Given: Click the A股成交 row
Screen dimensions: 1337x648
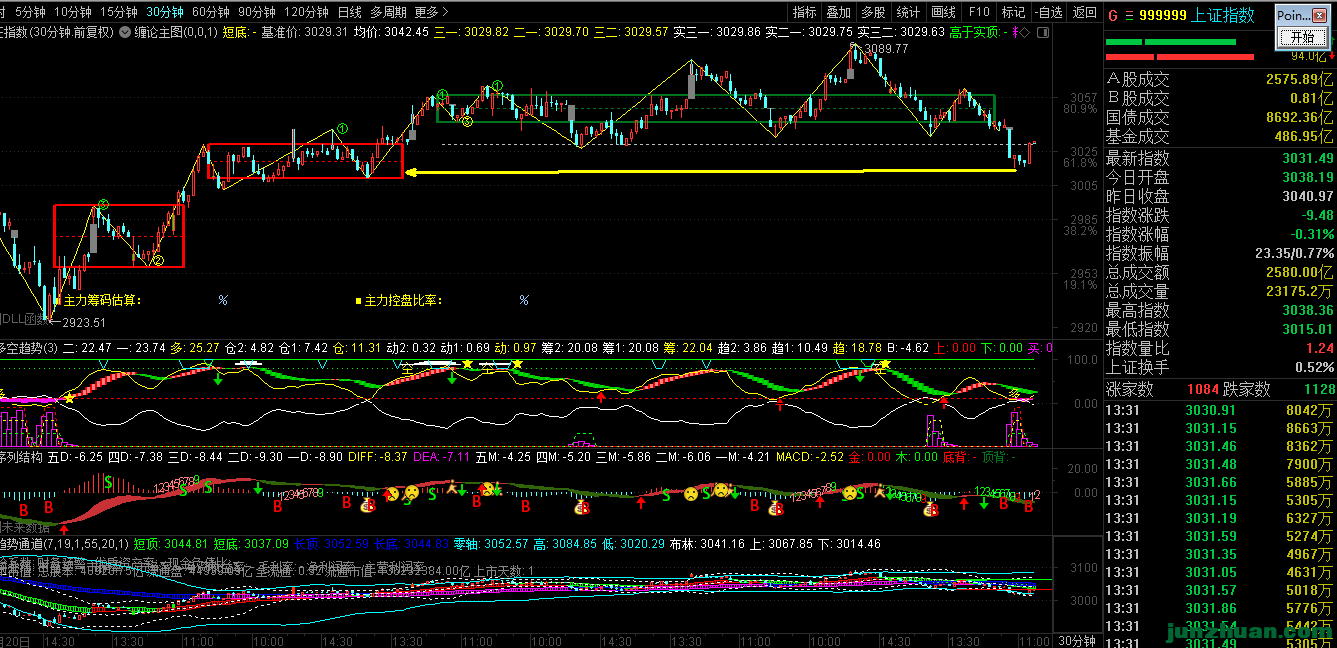Looking at the screenshot, I should click(1219, 78).
